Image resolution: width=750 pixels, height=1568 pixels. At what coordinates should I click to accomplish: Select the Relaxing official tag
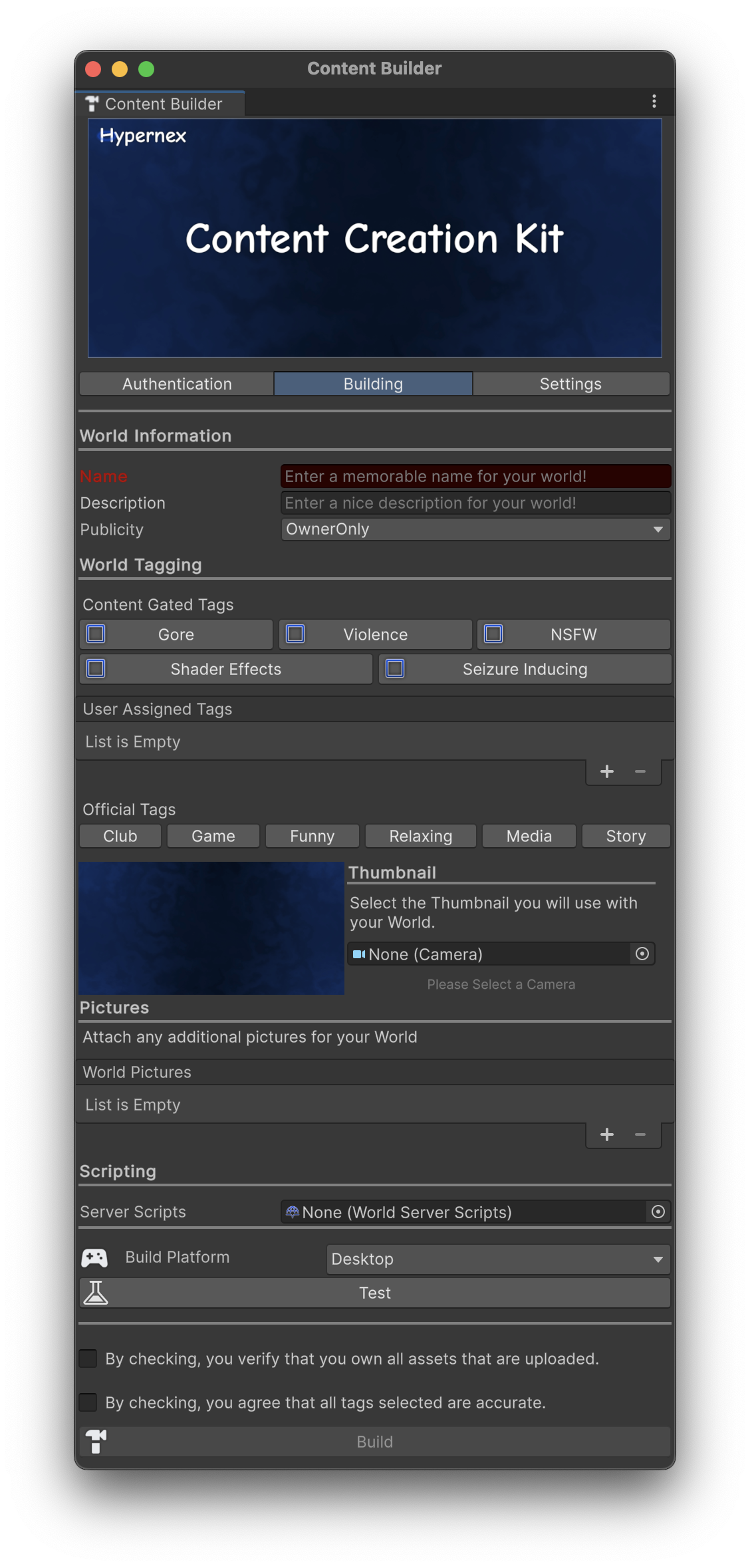[x=420, y=836]
